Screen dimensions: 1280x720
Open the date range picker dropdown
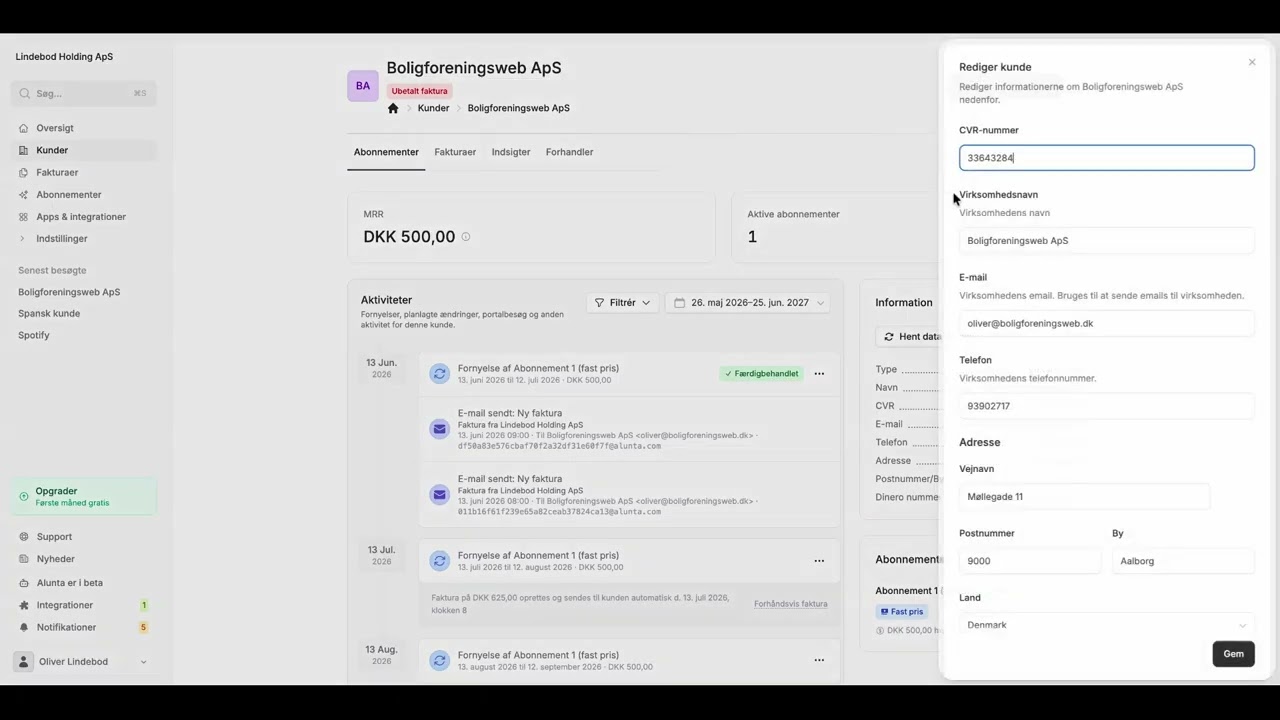click(748, 302)
